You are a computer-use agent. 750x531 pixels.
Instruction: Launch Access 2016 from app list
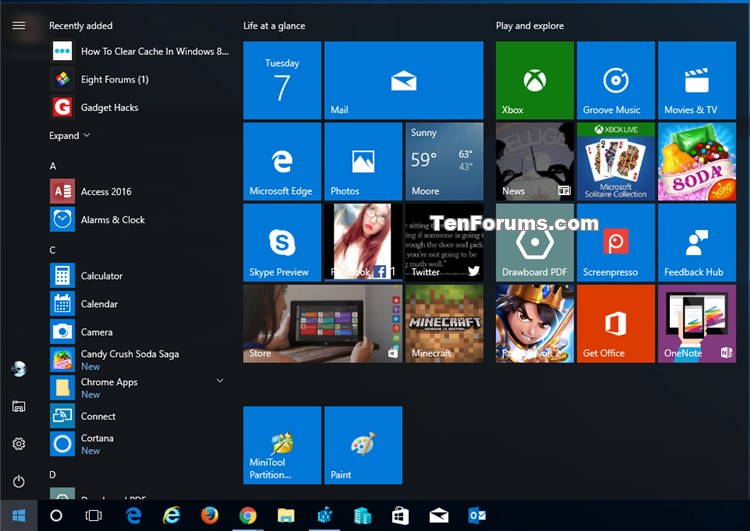tap(140, 191)
